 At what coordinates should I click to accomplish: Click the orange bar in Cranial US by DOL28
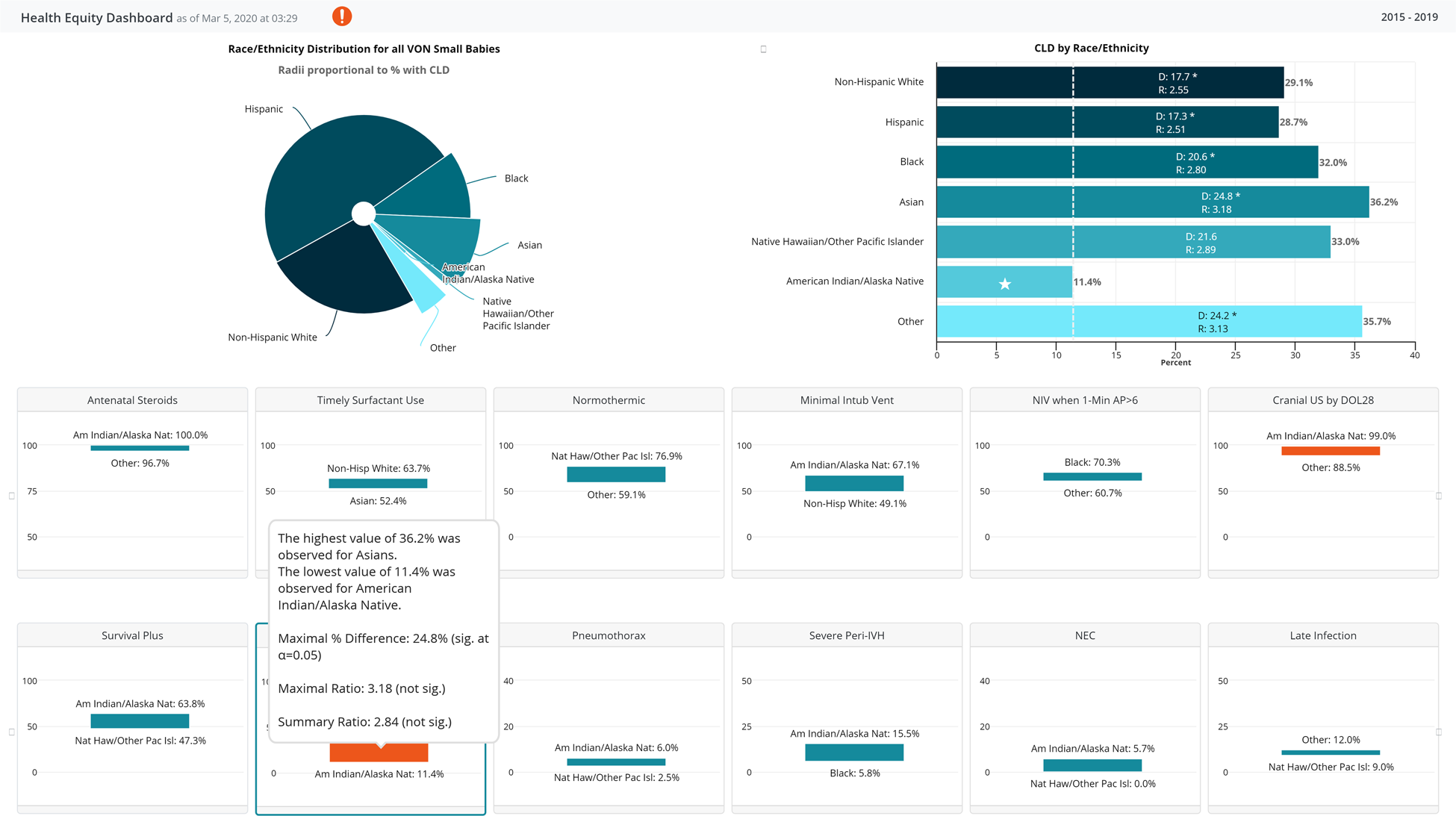point(1331,451)
